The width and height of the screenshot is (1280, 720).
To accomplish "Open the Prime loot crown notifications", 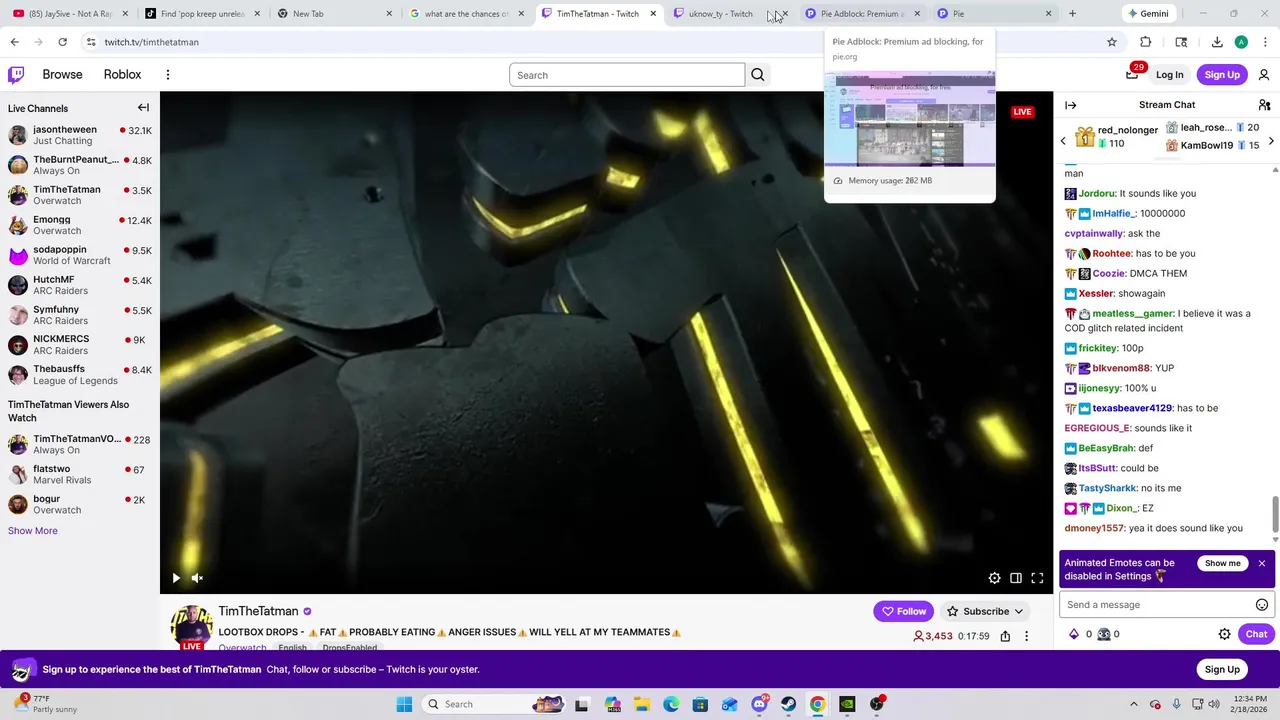I will pyautogui.click(x=1133, y=74).
